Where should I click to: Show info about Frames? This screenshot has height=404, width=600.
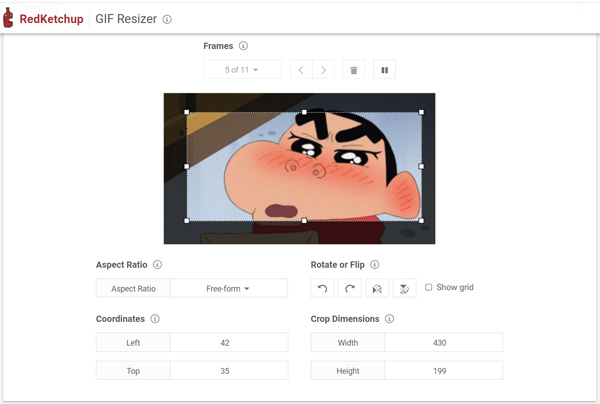(x=243, y=46)
